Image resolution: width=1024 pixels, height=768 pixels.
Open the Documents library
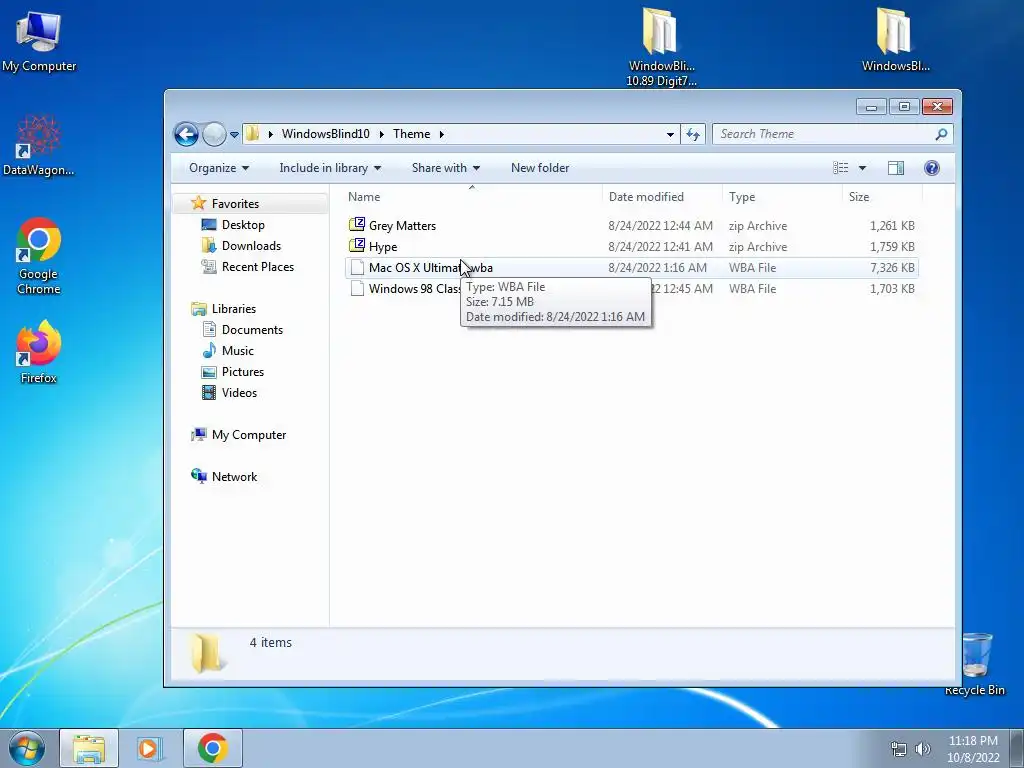click(x=252, y=330)
